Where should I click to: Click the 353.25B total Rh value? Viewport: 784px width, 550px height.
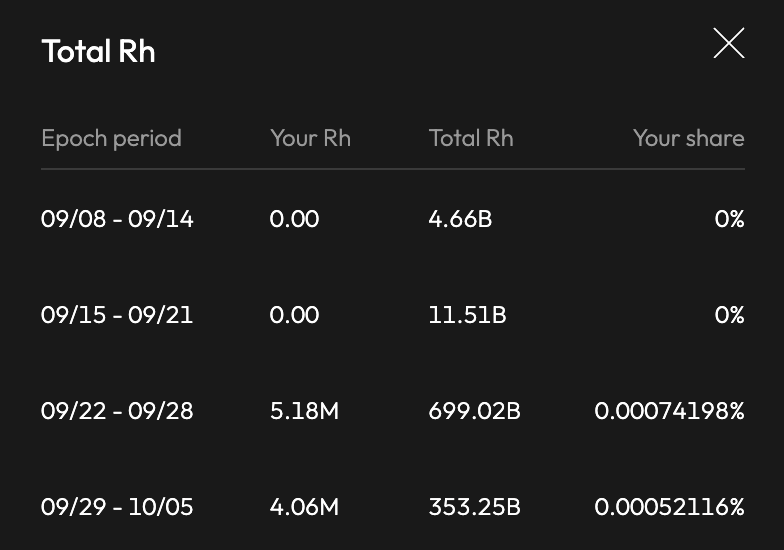474,507
